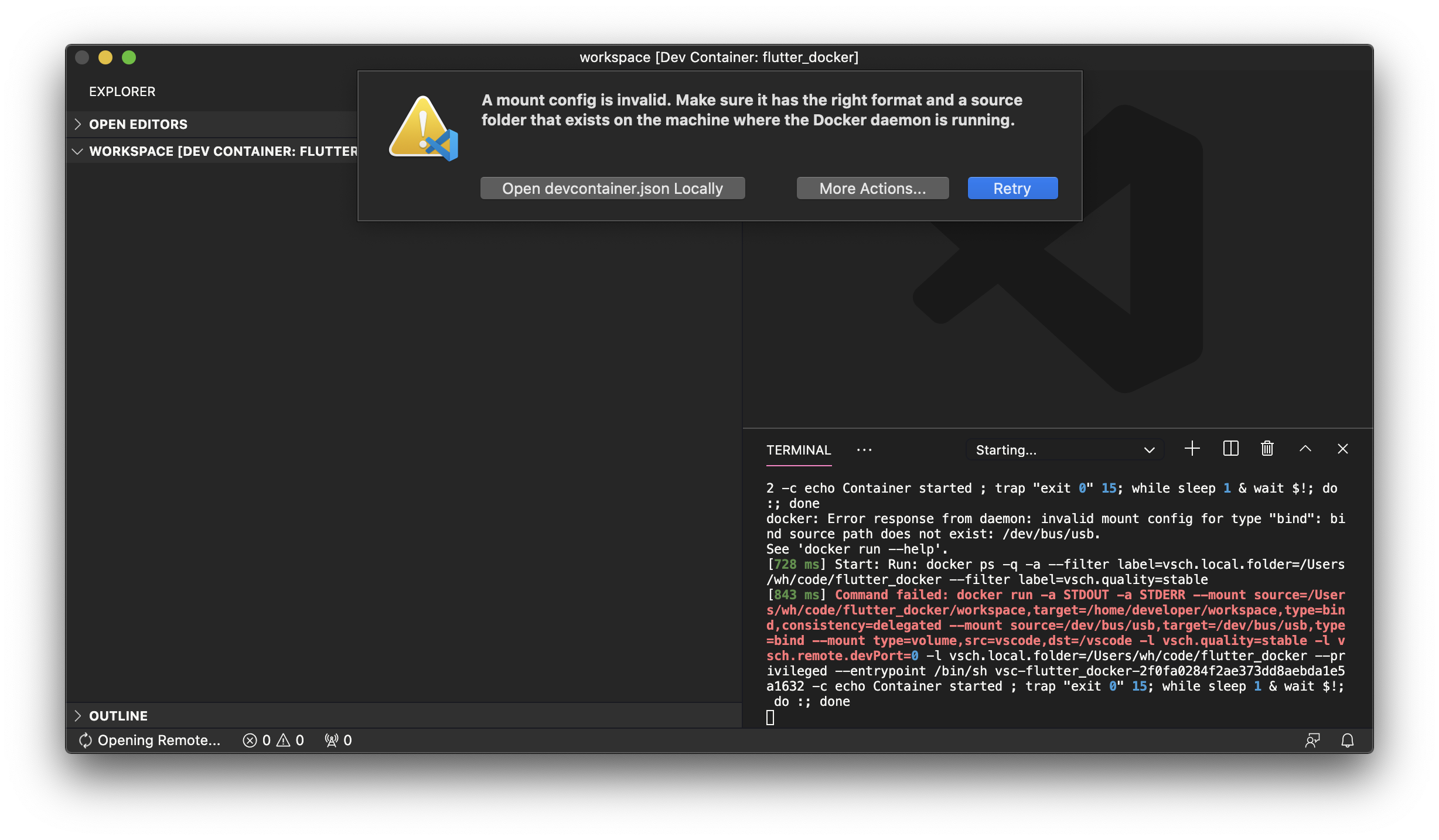Image resolution: width=1439 pixels, height=840 pixels.
Task: Open the Starting... terminal dropdown
Action: (1064, 450)
